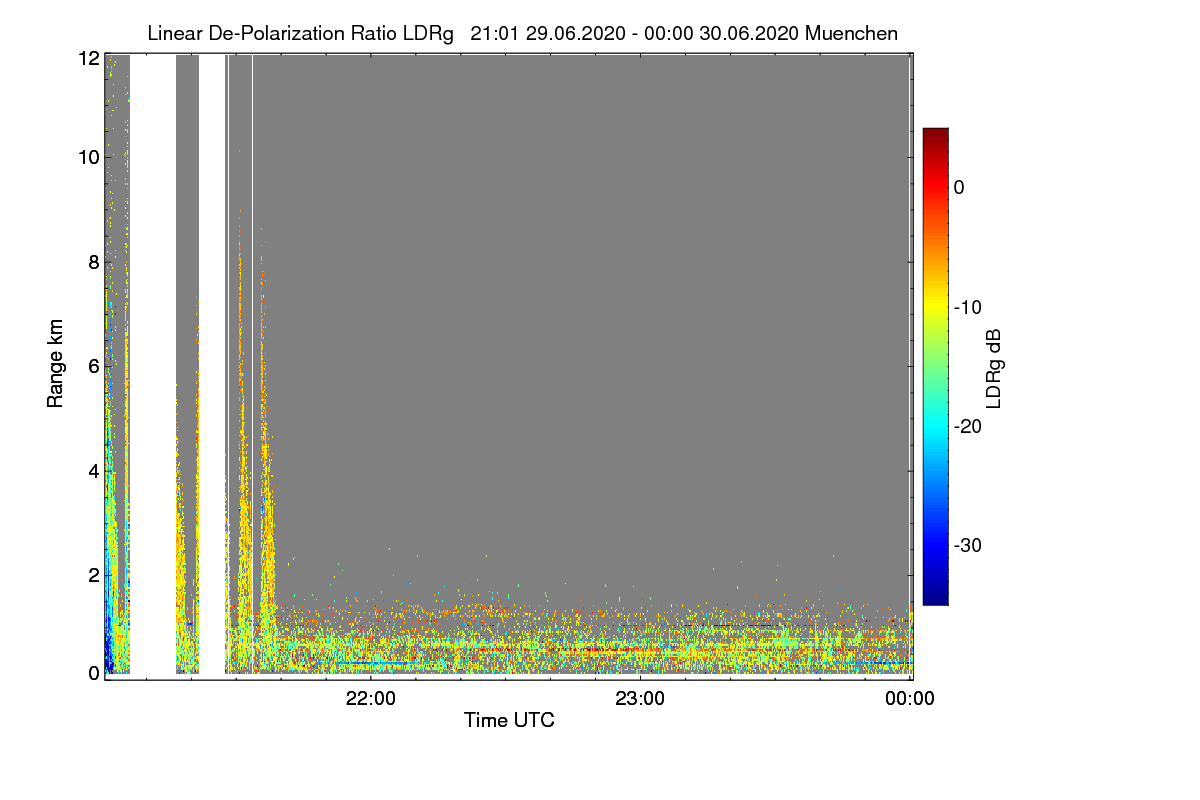1200x800 pixels.
Task: Click the 'Muenchen' location in title
Action: [x=852, y=34]
